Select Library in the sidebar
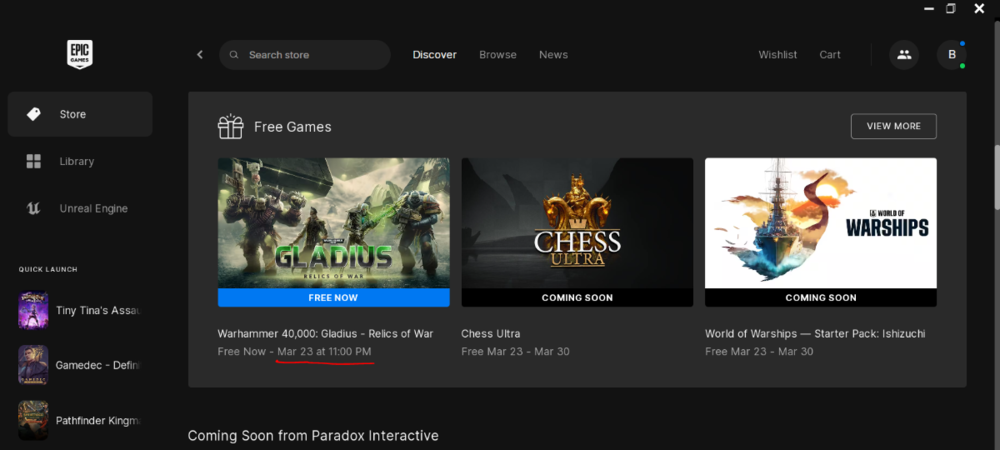The height and width of the screenshot is (450, 1000). (80, 161)
